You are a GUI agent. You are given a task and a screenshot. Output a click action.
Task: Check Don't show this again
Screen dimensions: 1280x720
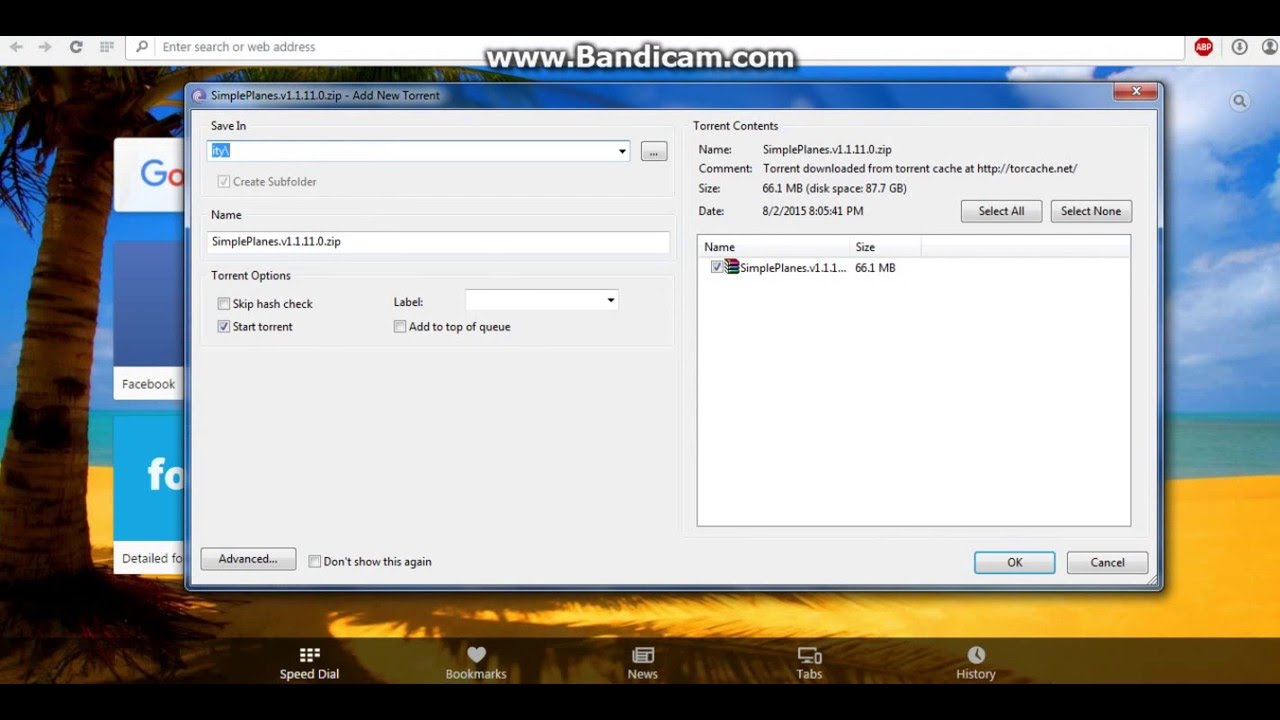pyautogui.click(x=314, y=562)
